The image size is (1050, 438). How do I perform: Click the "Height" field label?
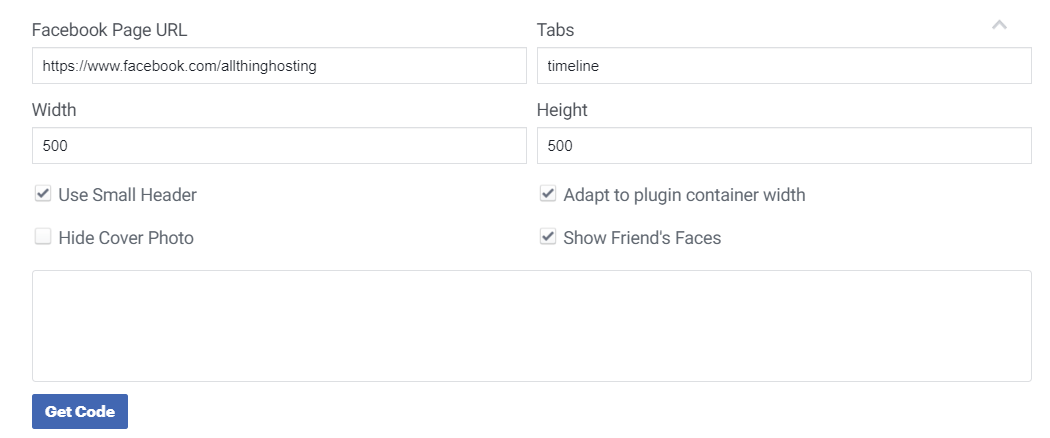562,110
